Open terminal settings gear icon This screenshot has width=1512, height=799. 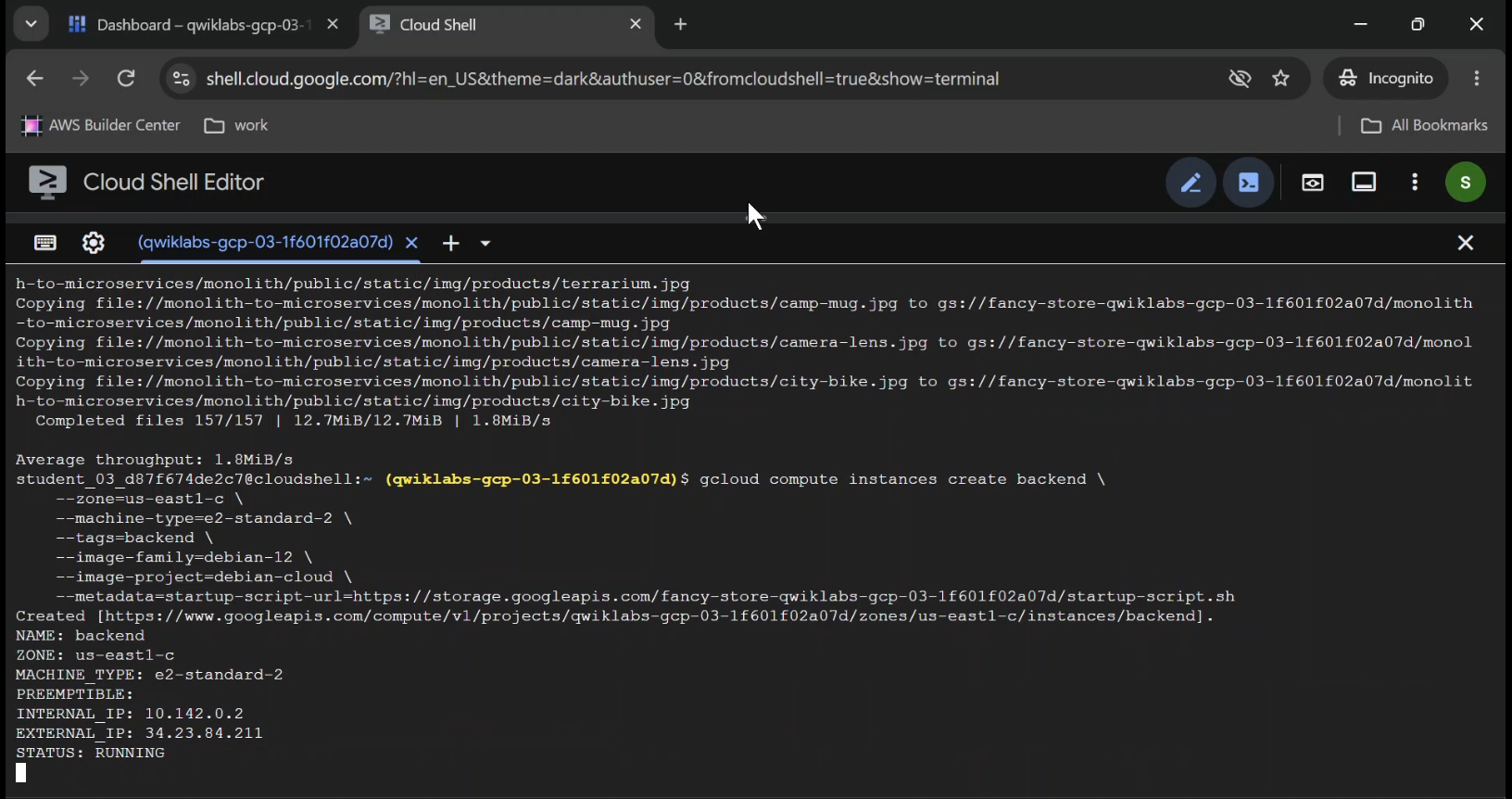[x=94, y=243]
